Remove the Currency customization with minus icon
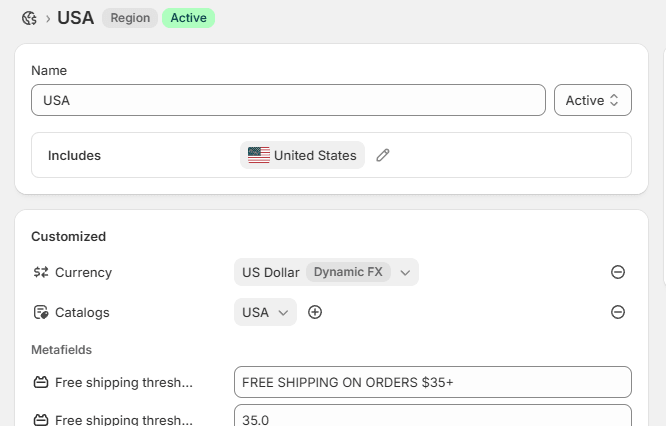The image size is (666, 426). pyautogui.click(x=618, y=272)
